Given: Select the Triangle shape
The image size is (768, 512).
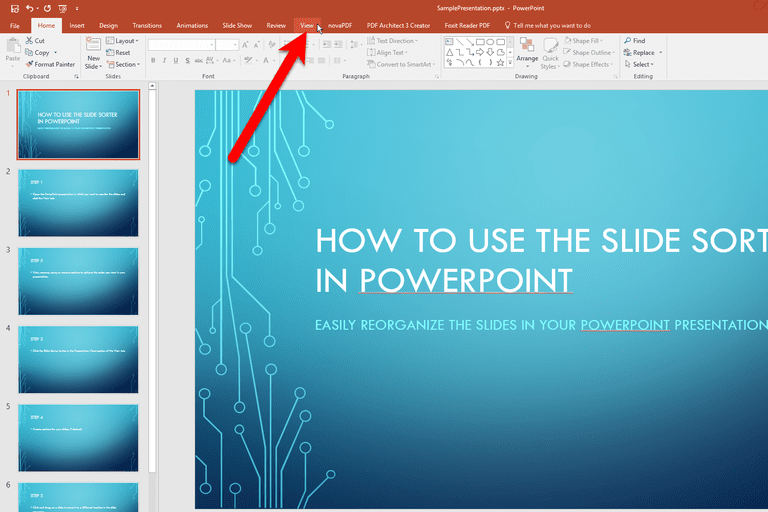Looking at the screenshot, I should click(x=449, y=52).
